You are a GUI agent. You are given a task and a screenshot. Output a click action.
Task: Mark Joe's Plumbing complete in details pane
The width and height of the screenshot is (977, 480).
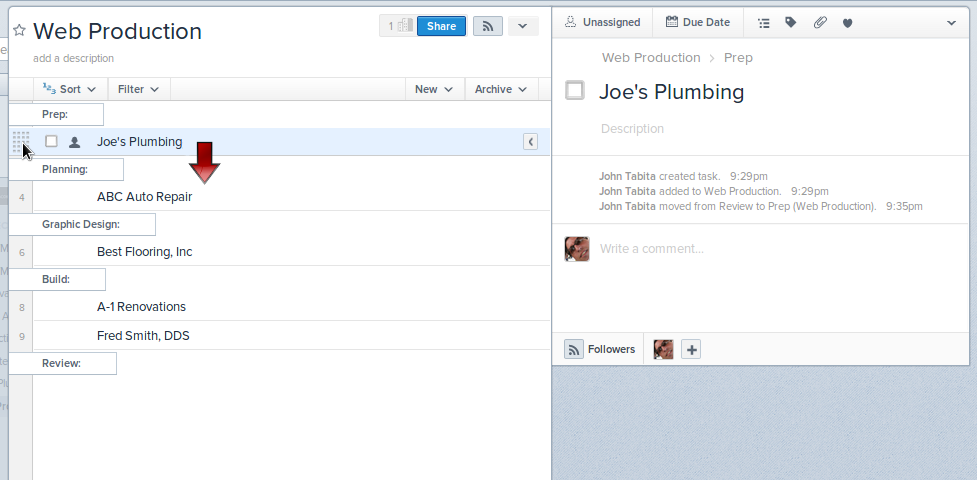click(575, 91)
